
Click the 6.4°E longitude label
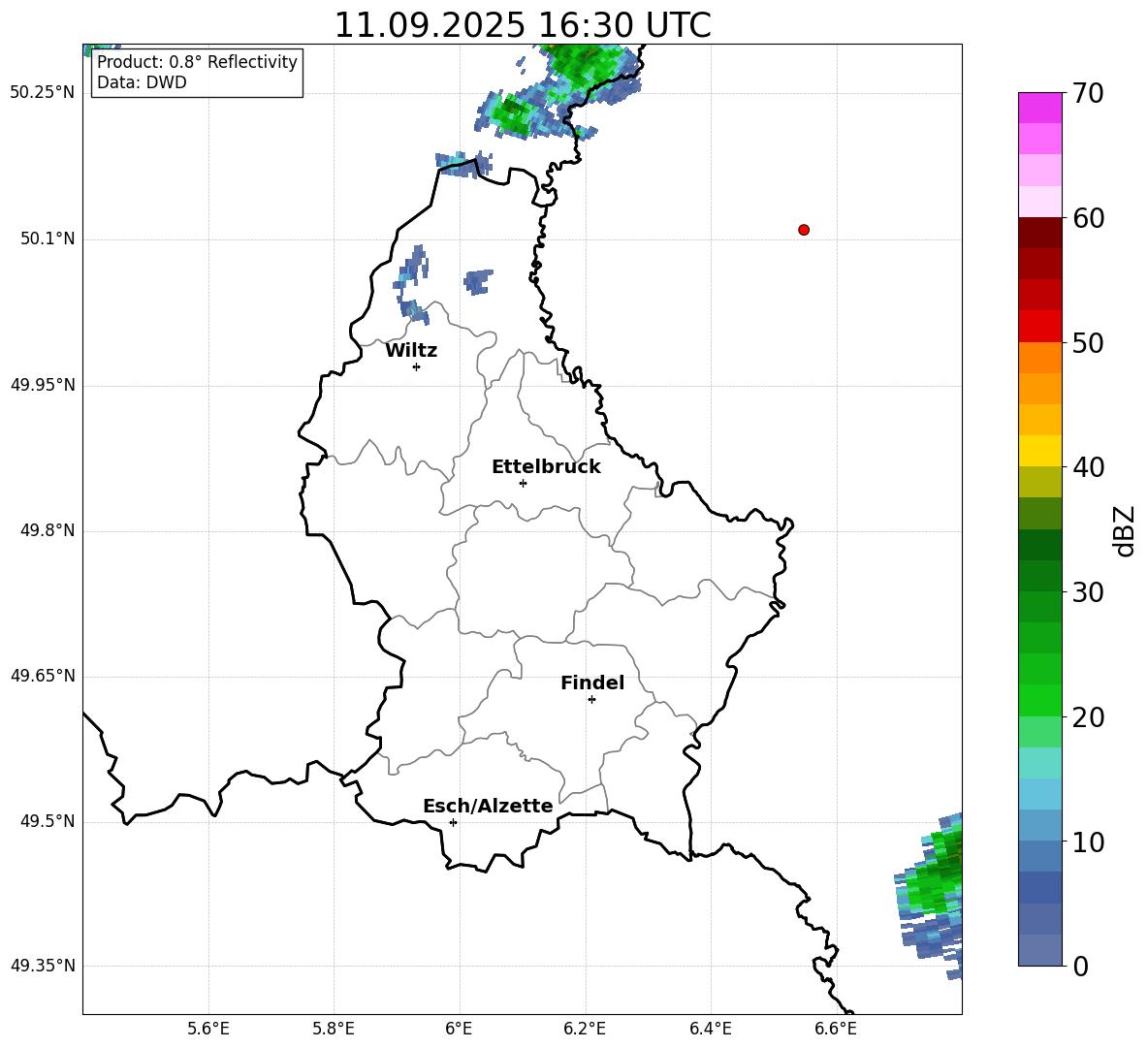pos(710,1029)
